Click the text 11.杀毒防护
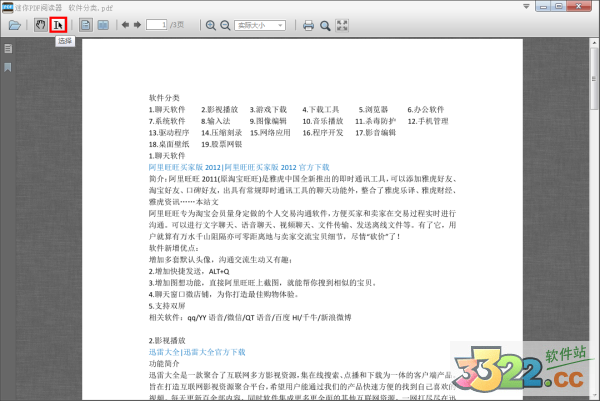The image size is (600, 401). tap(375, 121)
